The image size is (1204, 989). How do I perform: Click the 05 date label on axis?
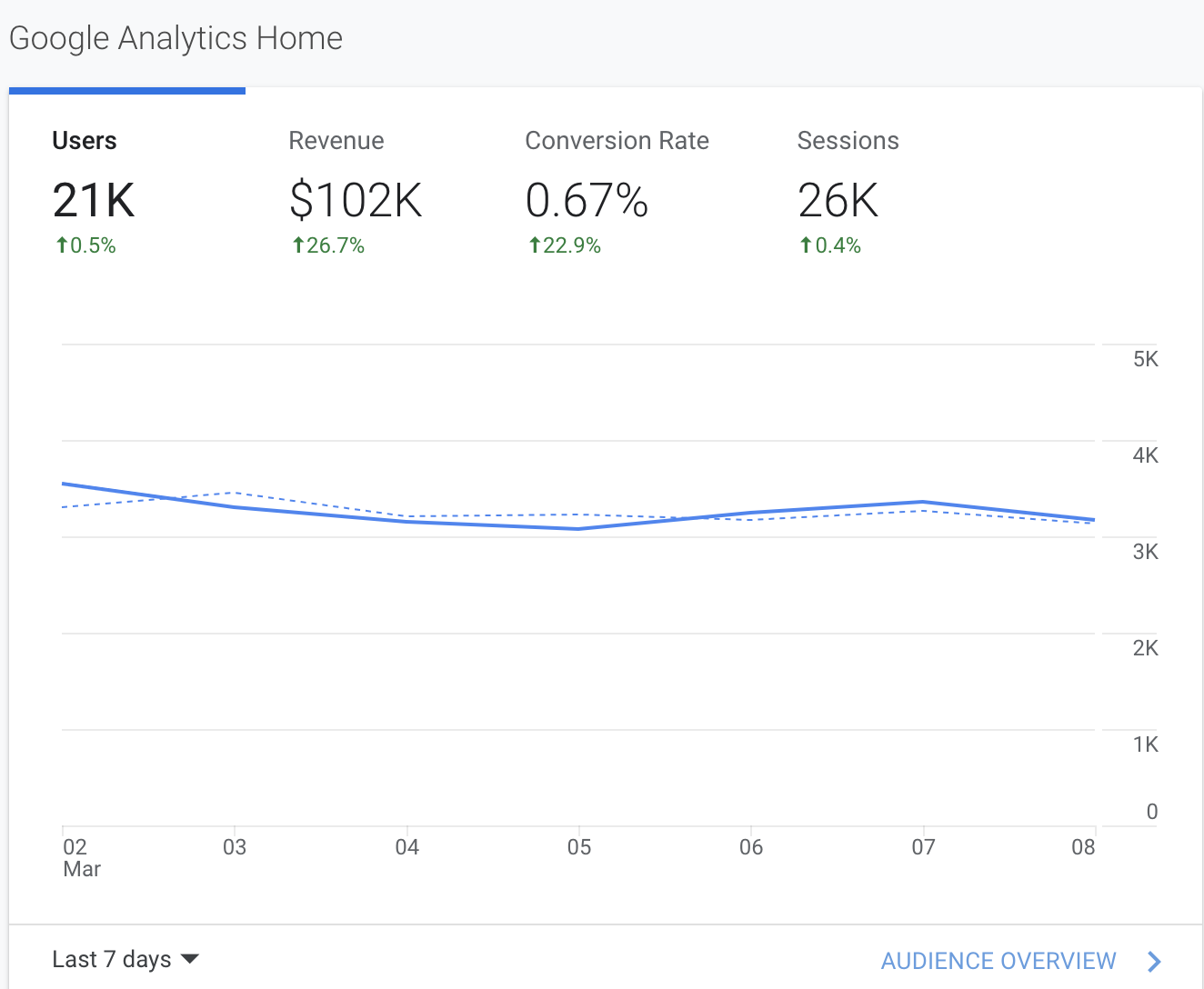pyautogui.click(x=579, y=847)
